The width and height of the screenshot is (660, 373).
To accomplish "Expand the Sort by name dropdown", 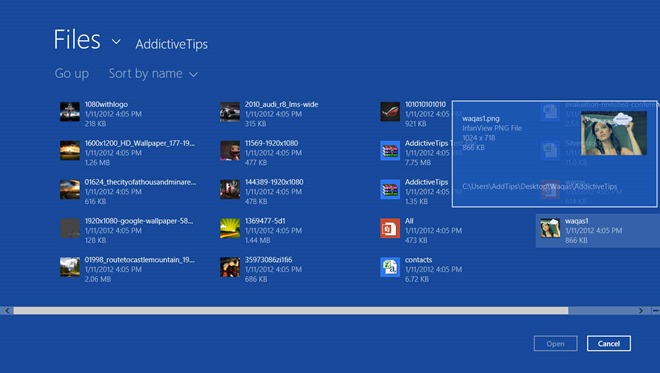I will pos(193,75).
